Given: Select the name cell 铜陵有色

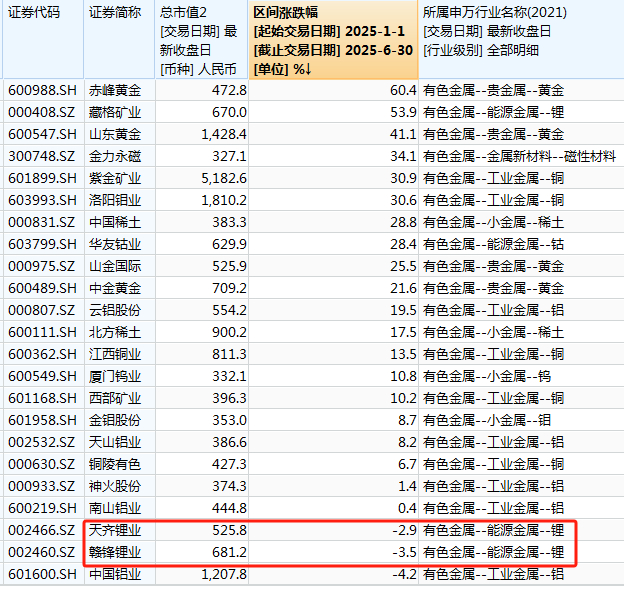Looking at the screenshot, I should [x=115, y=464].
